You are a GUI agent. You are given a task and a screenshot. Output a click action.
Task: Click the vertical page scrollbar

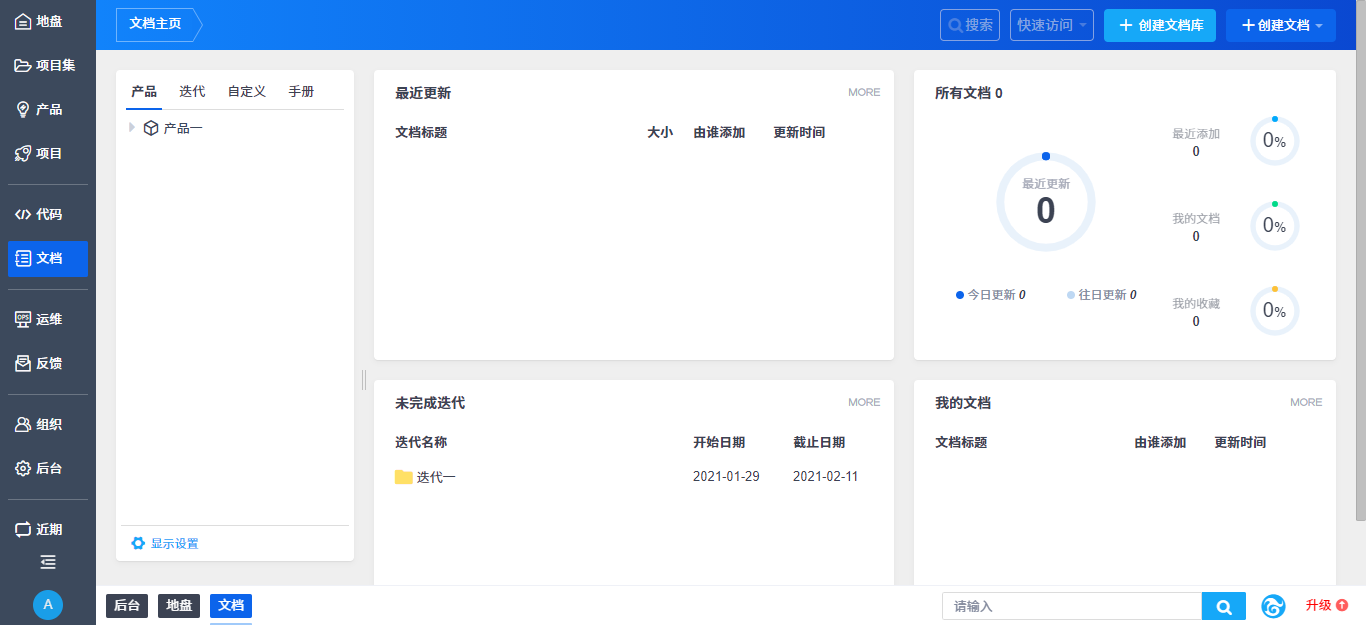pyautogui.click(x=1361, y=260)
